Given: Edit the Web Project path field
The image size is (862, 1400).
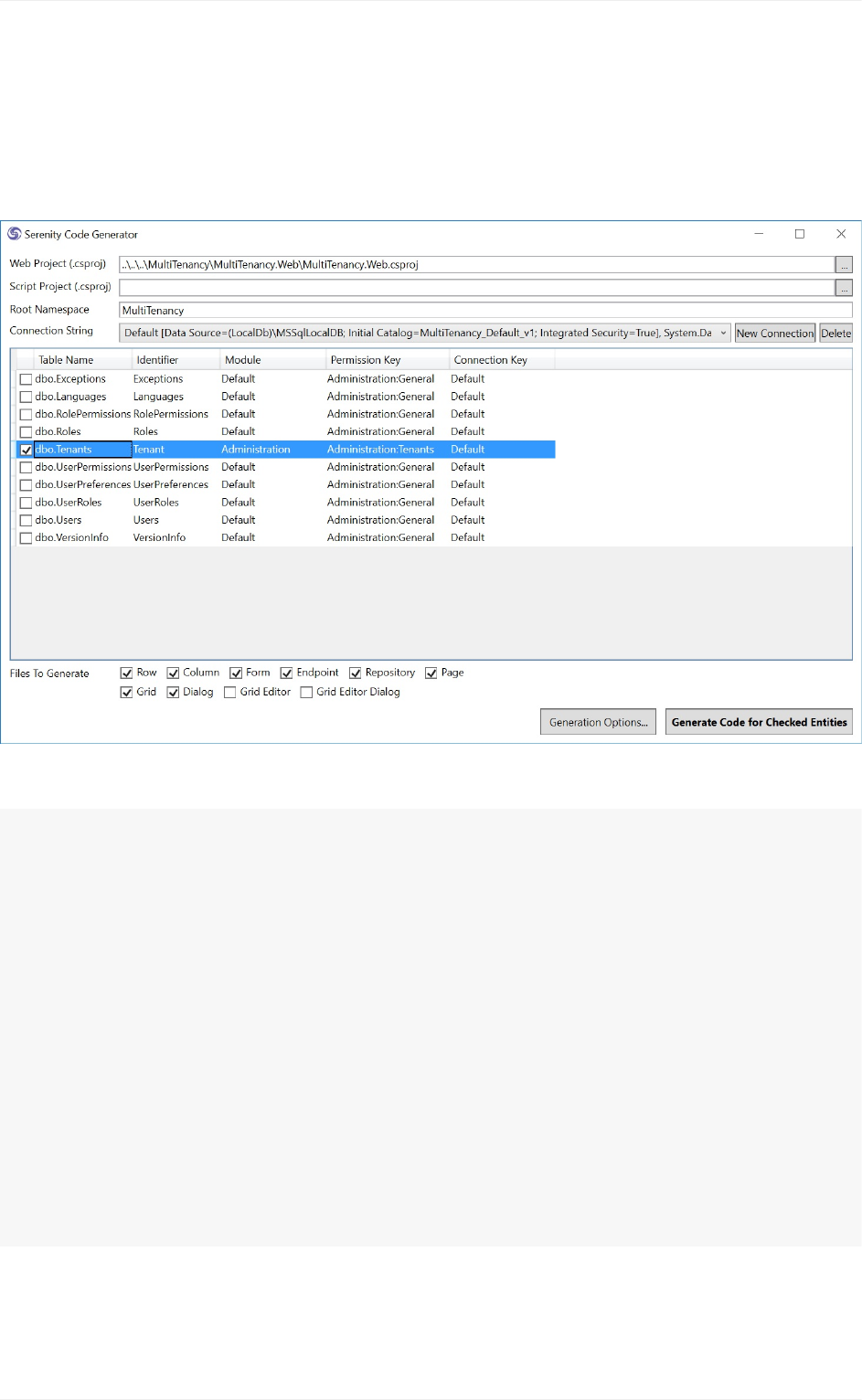Looking at the screenshot, I should (476, 264).
